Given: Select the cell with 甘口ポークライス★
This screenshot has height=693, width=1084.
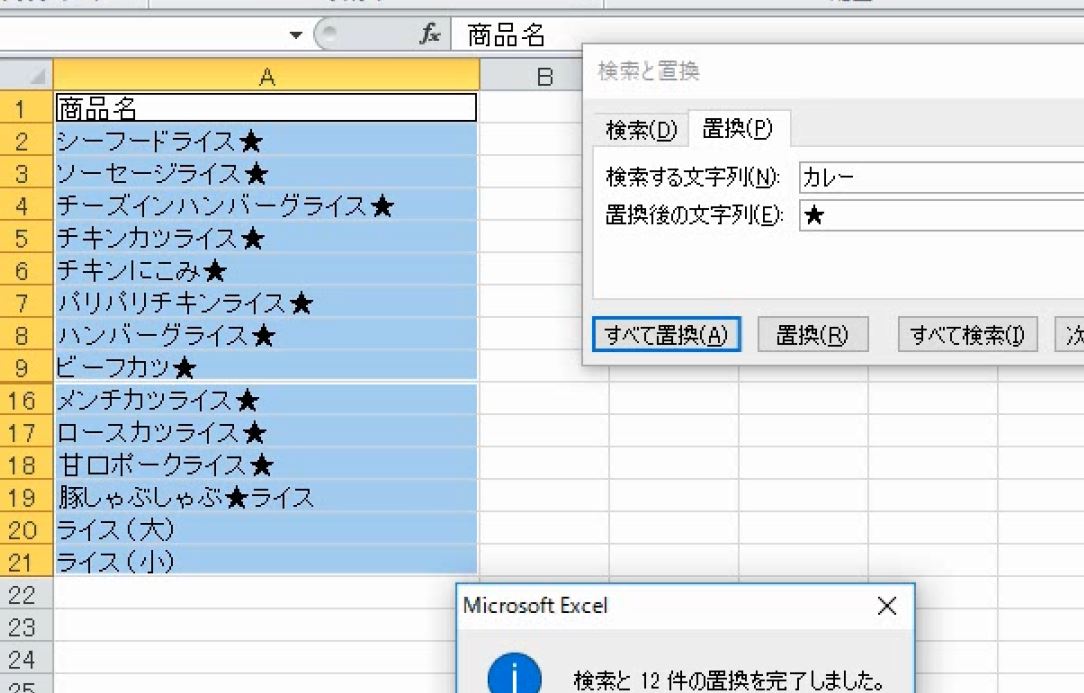Looking at the screenshot, I should [x=267, y=465].
